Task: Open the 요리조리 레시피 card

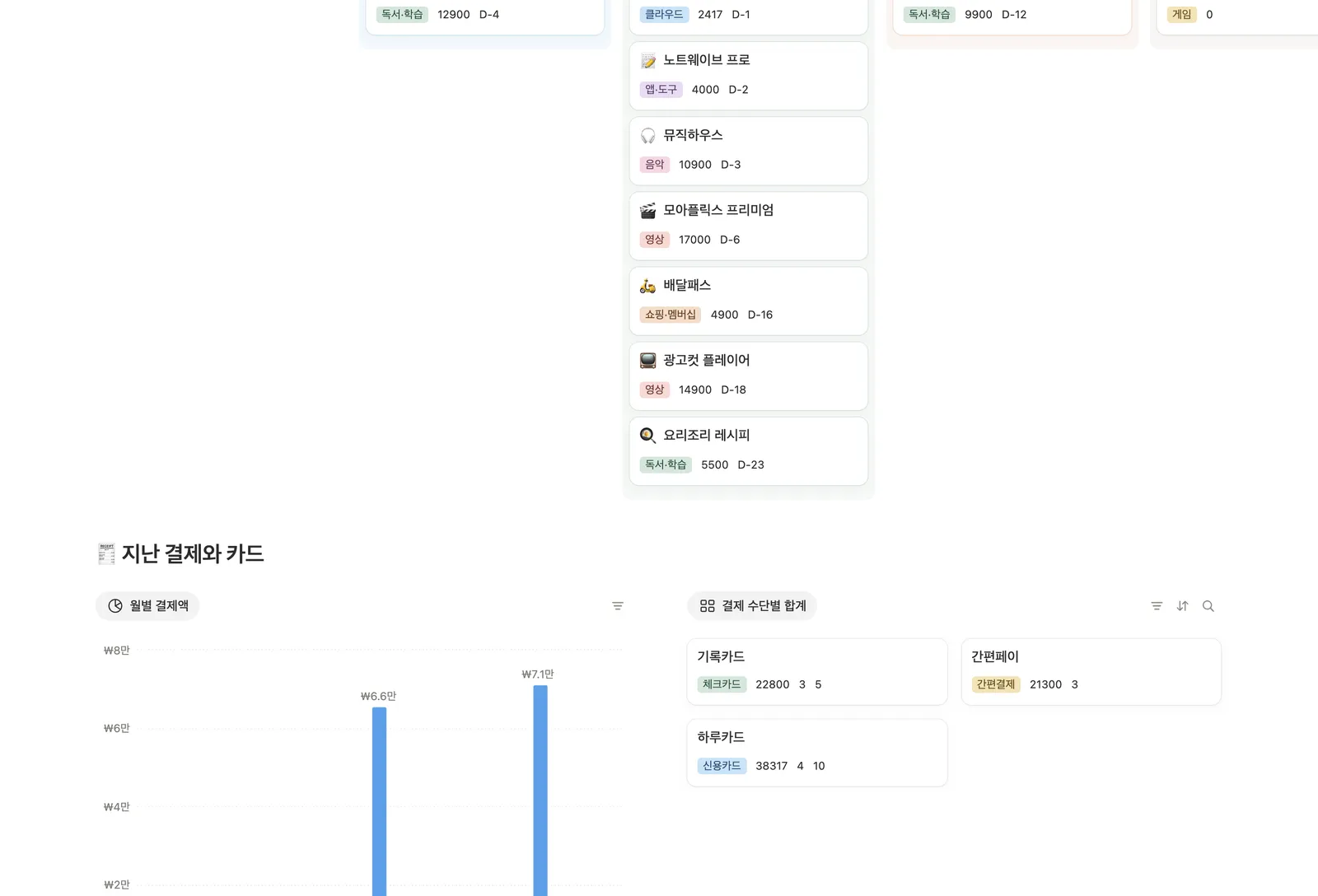Action: click(x=749, y=450)
